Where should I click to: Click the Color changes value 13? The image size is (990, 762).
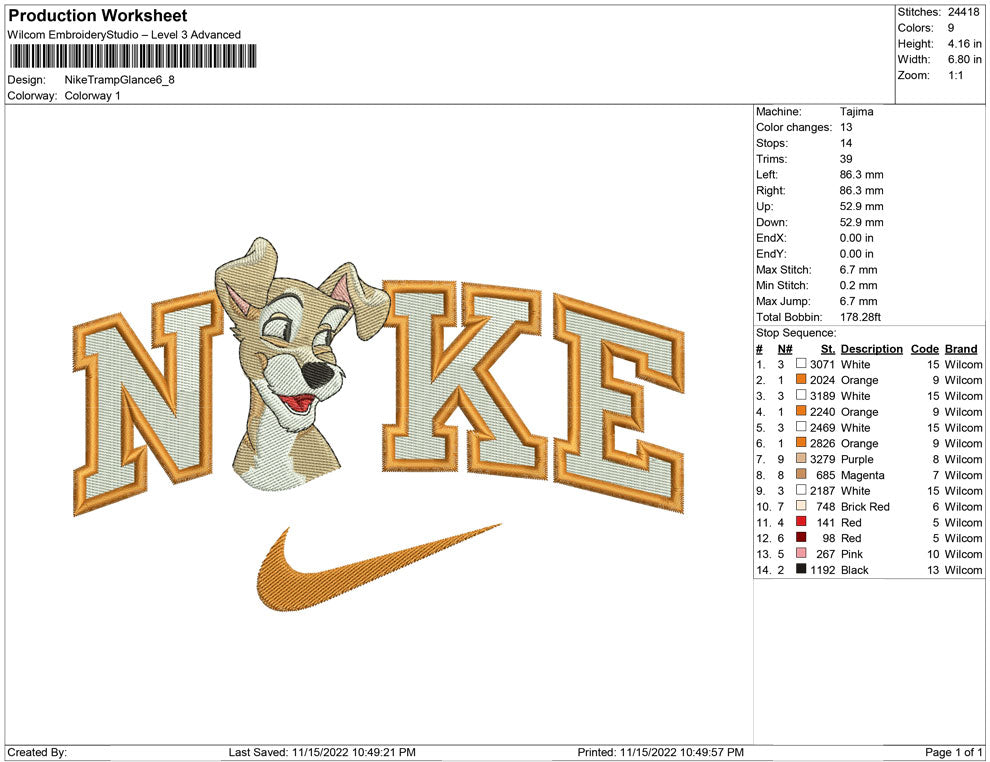pyautogui.click(x=846, y=127)
